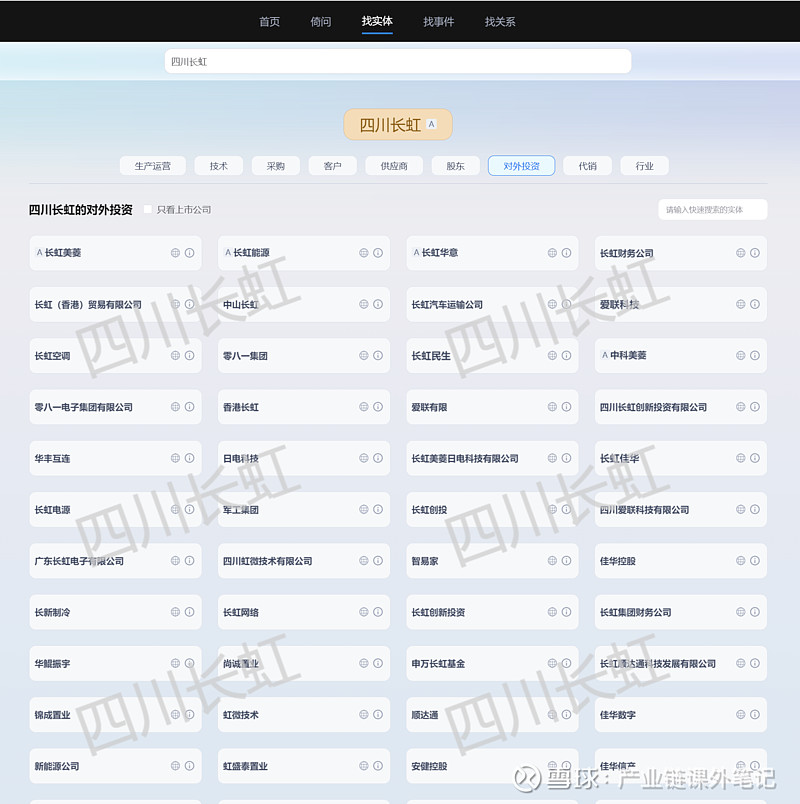Screen dimensions: 800x804
Task: Switch to the 股东 tab
Action: (x=455, y=166)
